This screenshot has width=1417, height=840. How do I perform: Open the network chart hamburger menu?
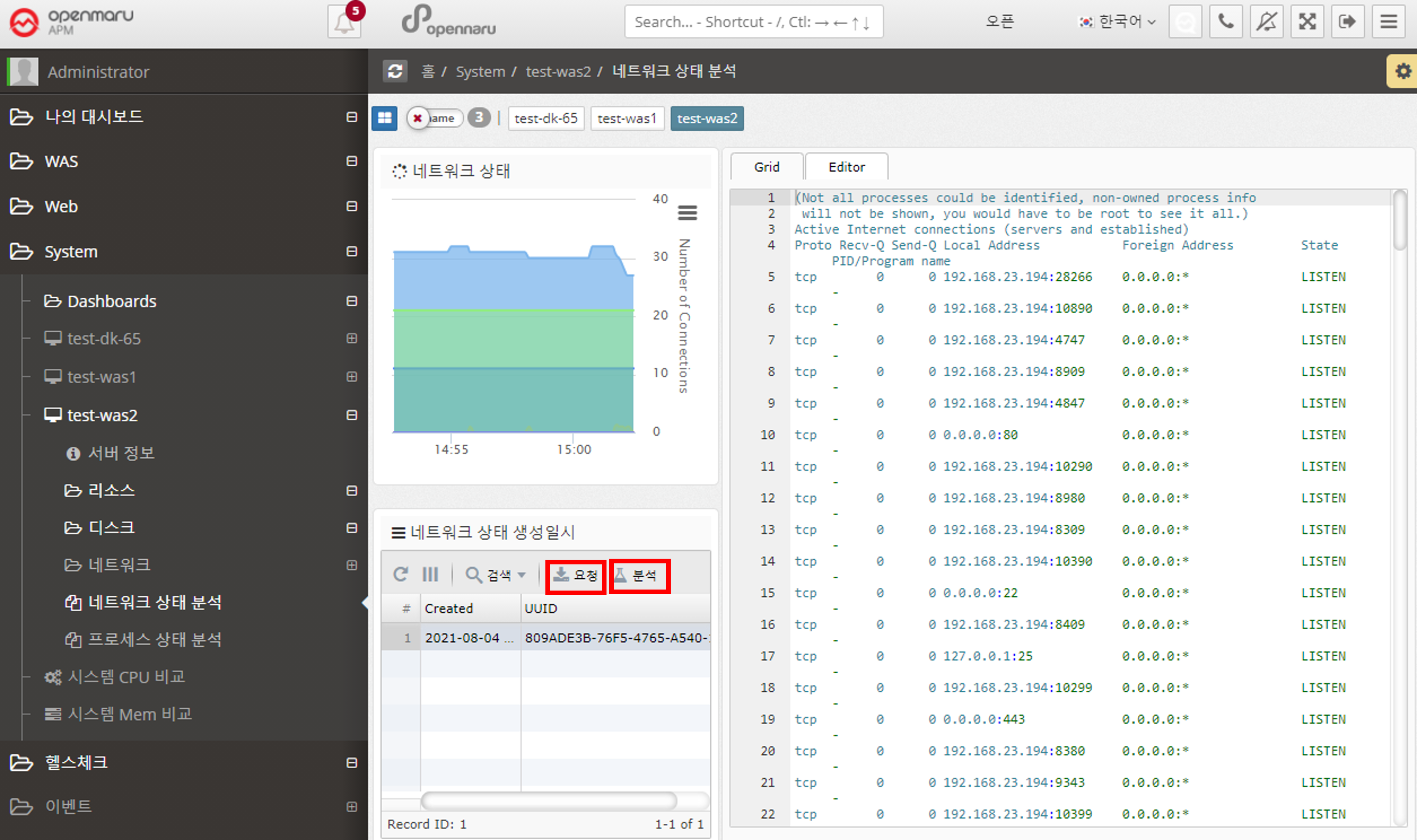tap(687, 213)
